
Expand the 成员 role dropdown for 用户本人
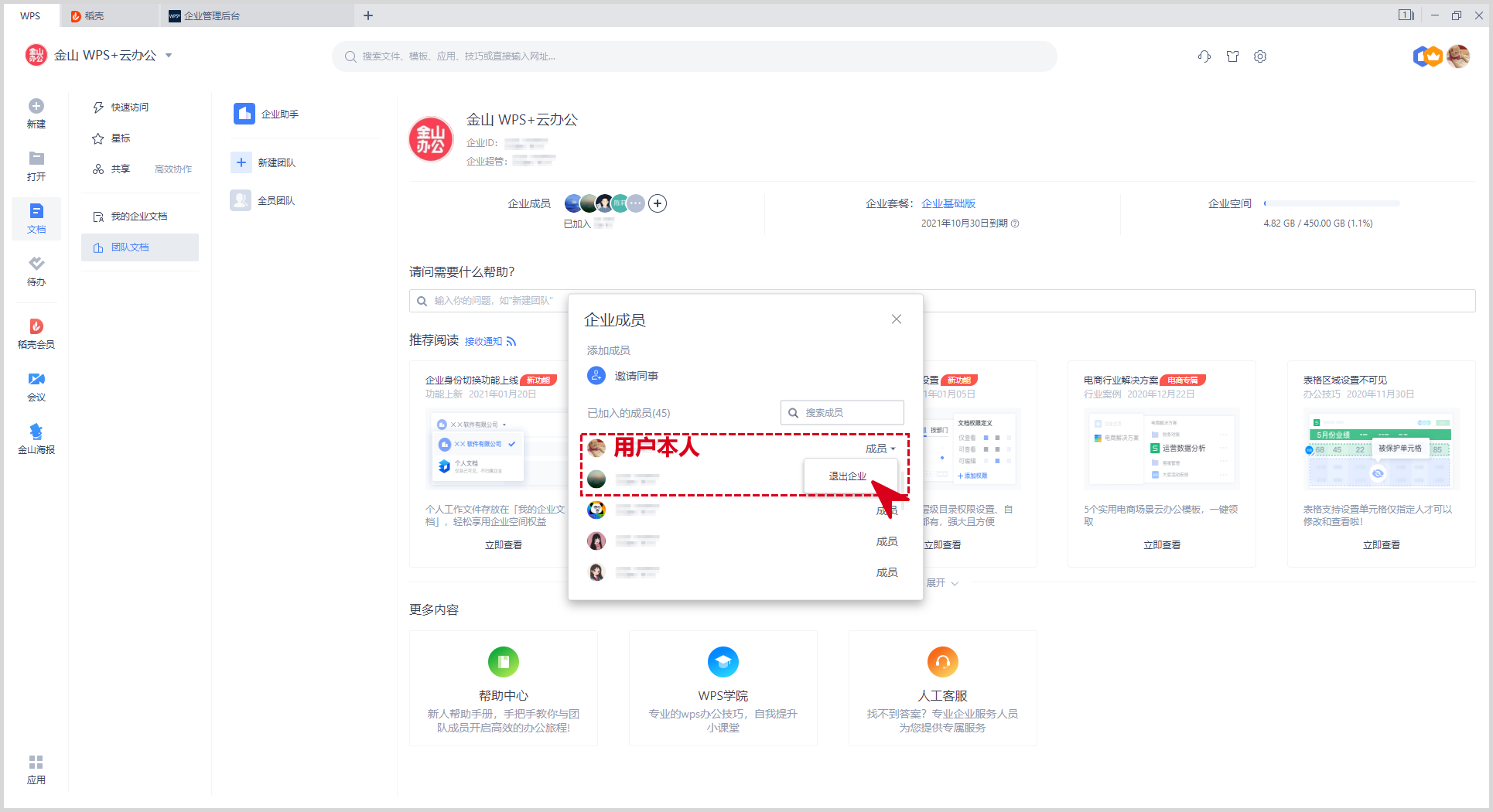coord(880,449)
